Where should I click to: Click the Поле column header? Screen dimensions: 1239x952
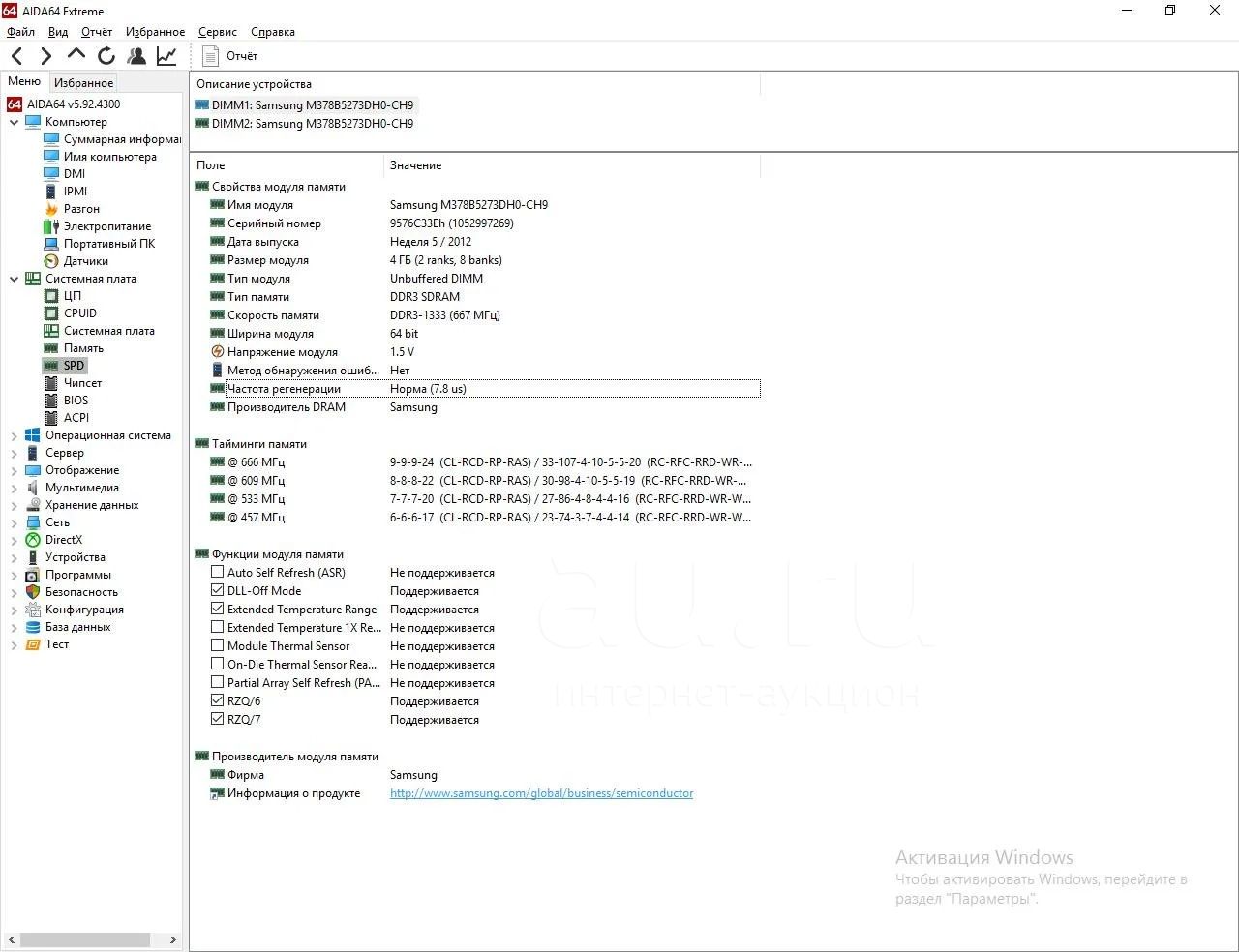(x=287, y=165)
